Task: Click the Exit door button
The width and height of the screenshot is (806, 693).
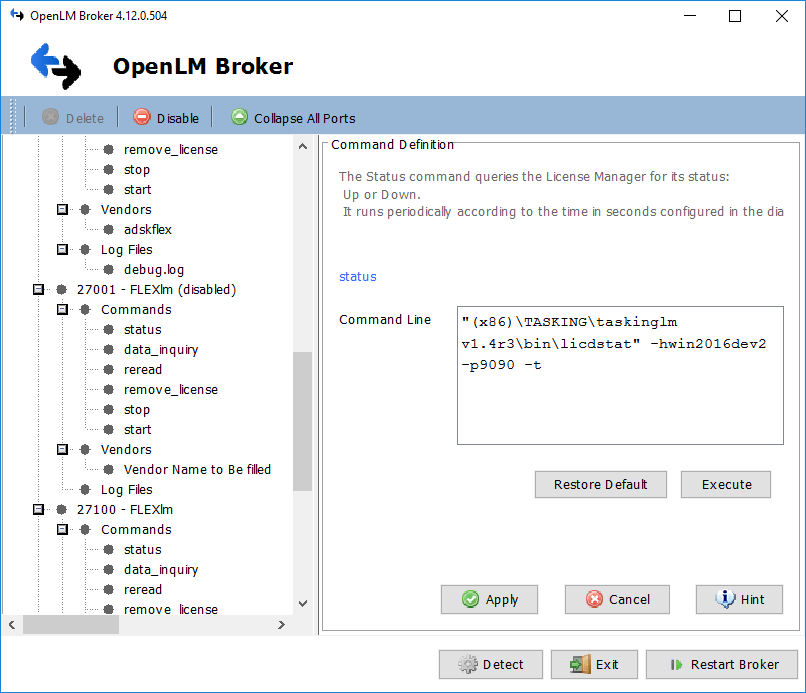Action: 594,664
